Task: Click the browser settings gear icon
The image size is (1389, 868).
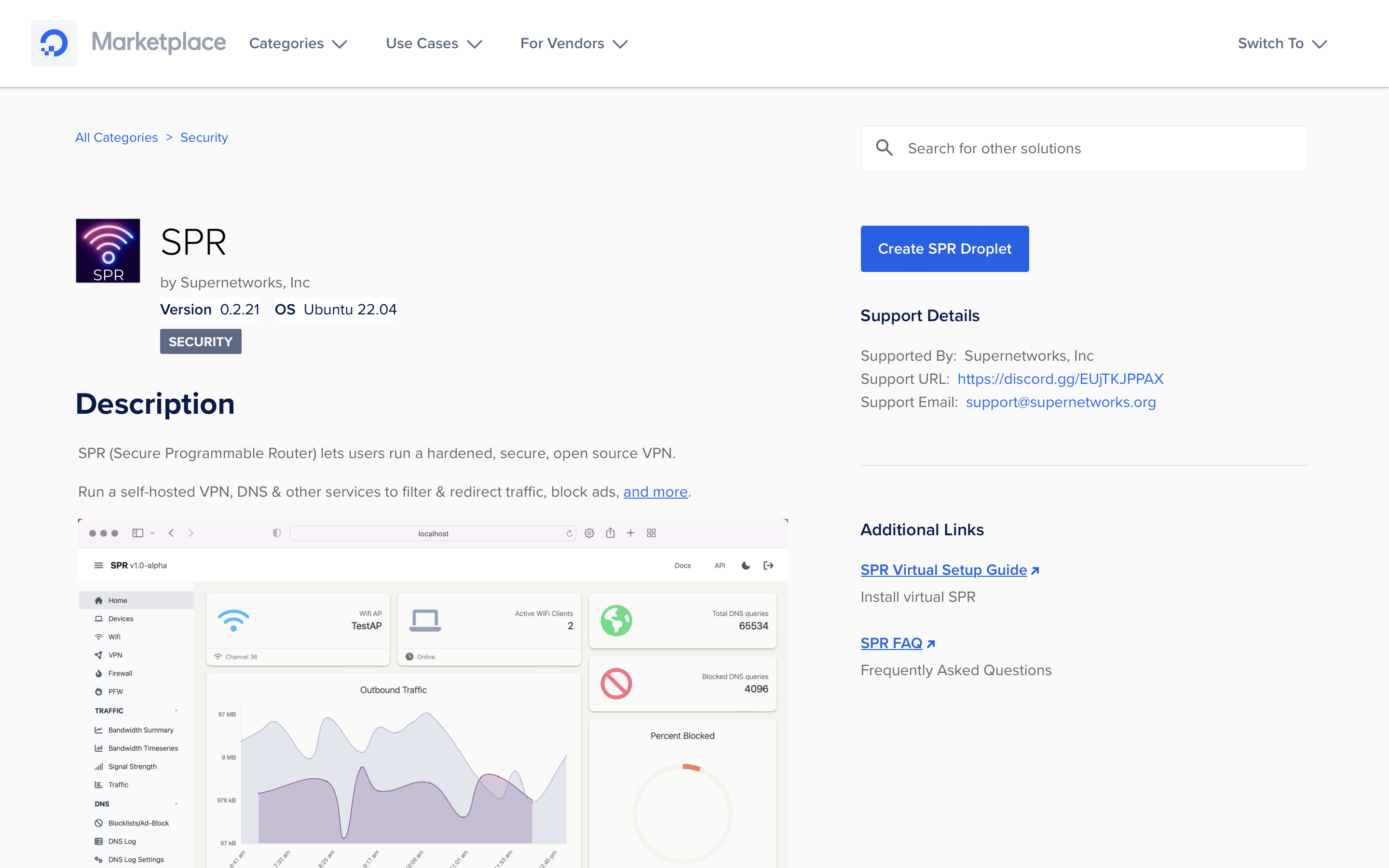Action: (x=589, y=533)
